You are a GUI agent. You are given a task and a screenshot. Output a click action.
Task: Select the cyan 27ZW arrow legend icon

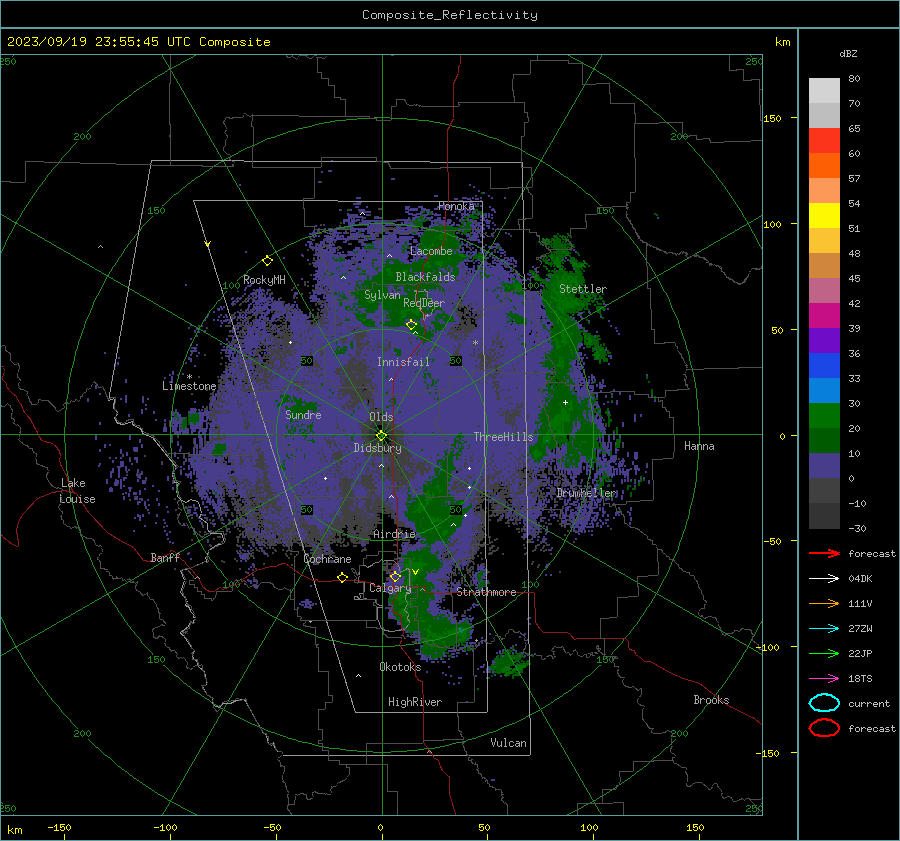pos(824,629)
